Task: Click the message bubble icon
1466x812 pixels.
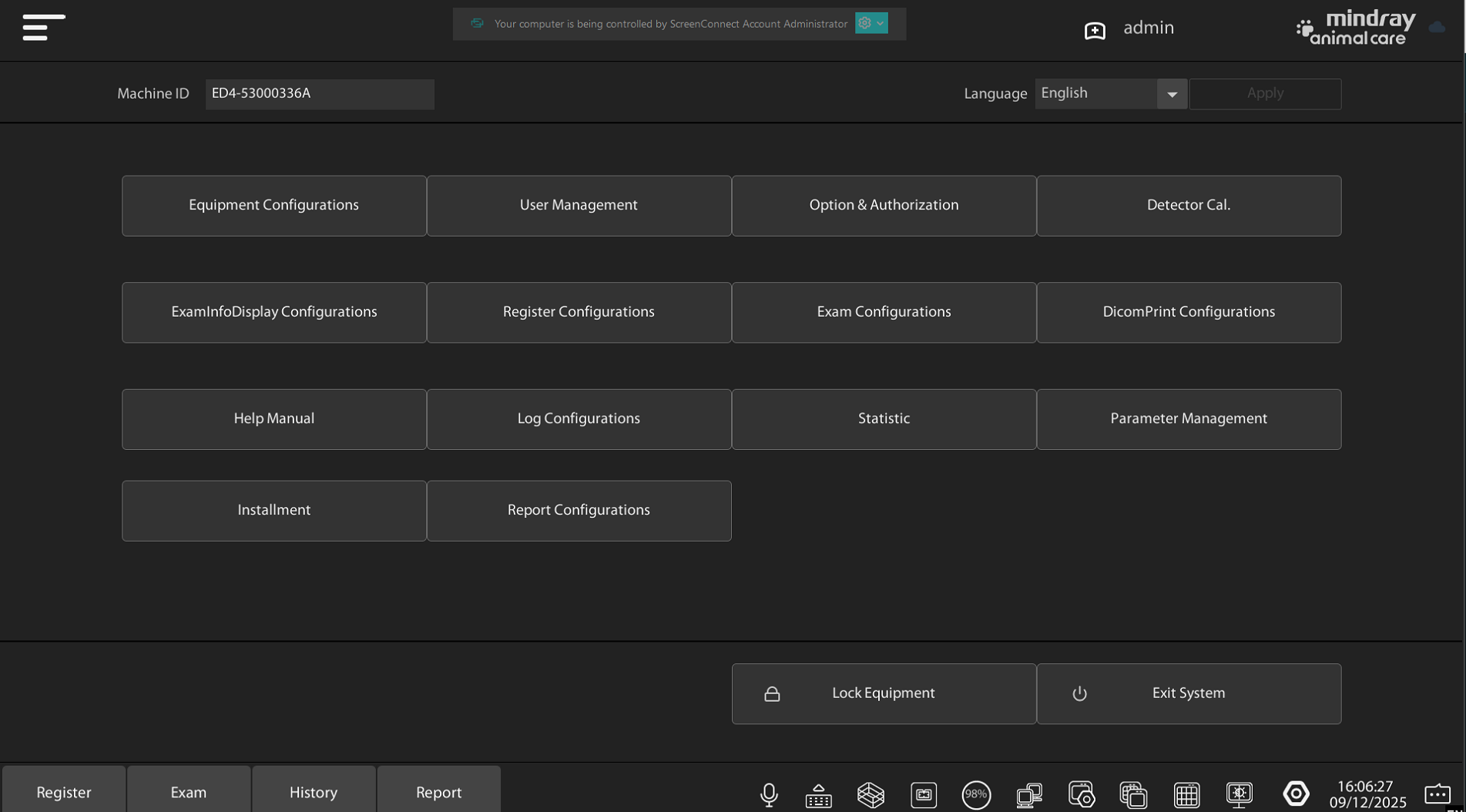Action: point(1437,794)
